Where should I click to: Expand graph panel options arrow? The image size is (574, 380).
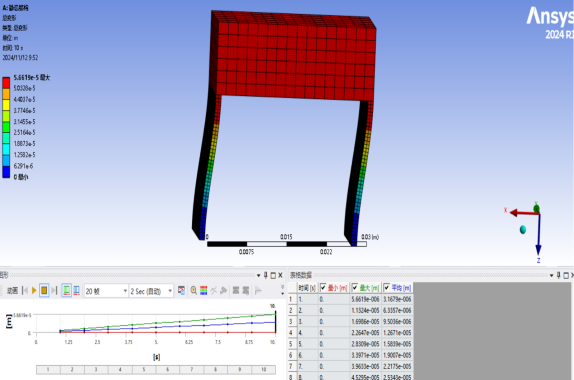pyautogui.click(x=258, y=275)
